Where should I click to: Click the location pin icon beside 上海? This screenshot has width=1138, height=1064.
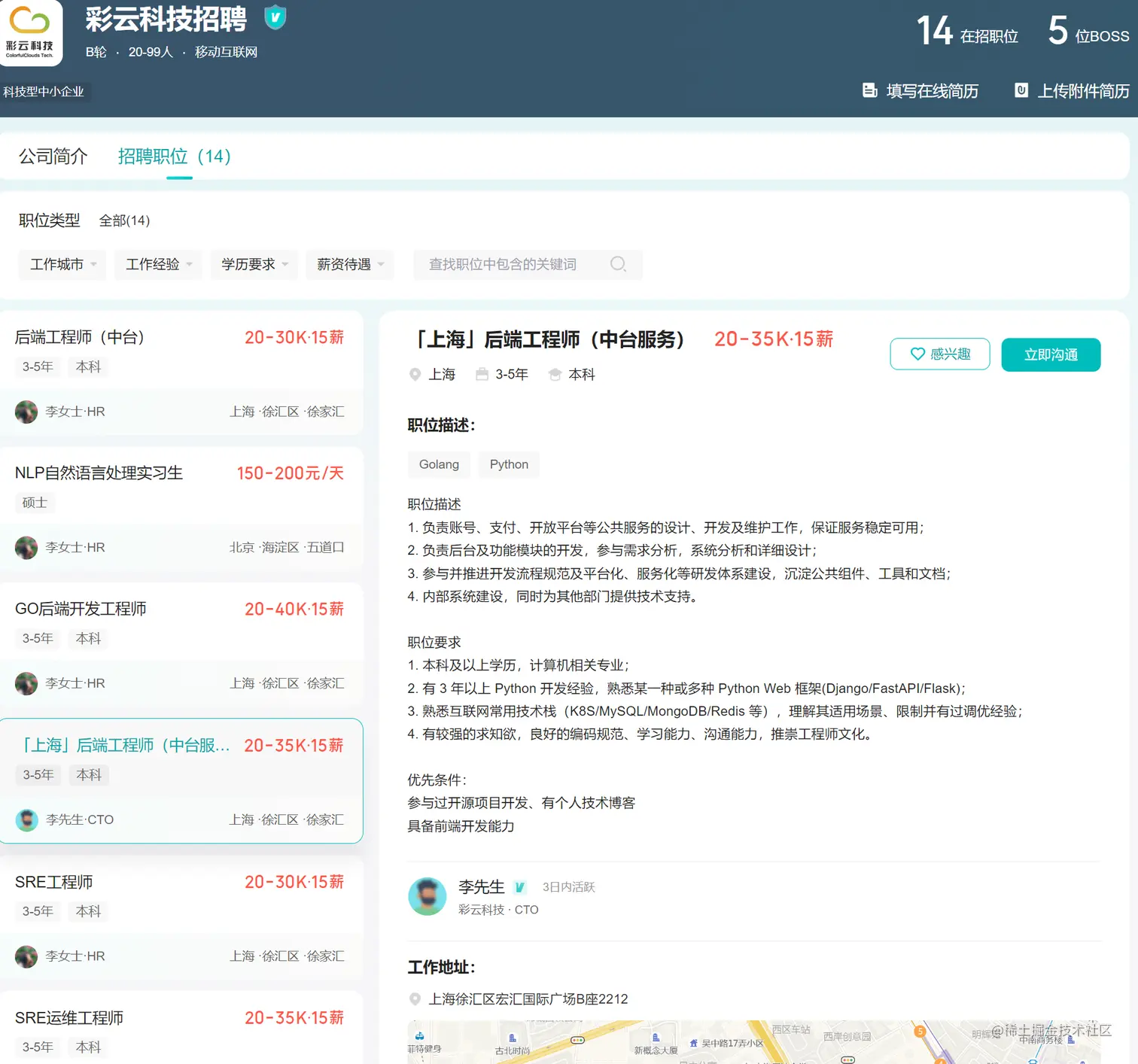(x=415, y=374)
